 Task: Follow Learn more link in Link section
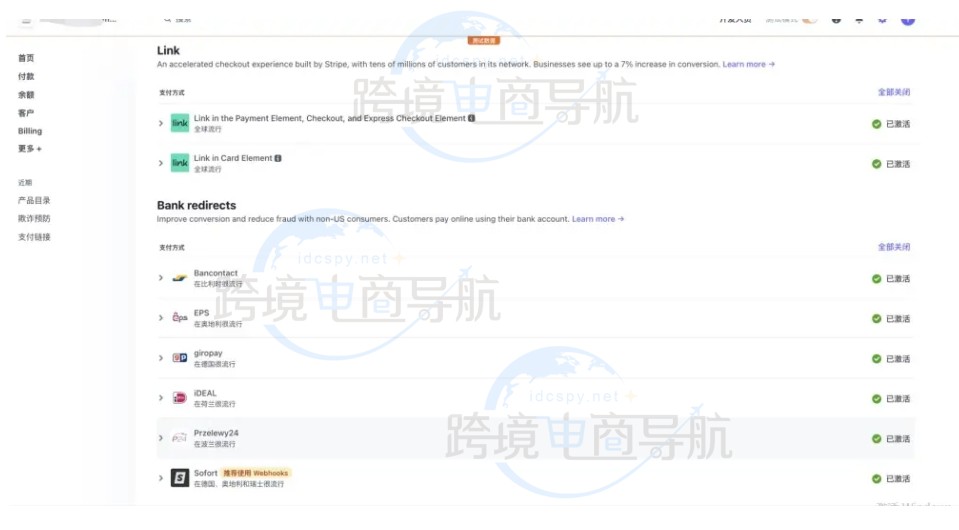tap(749, 64)
